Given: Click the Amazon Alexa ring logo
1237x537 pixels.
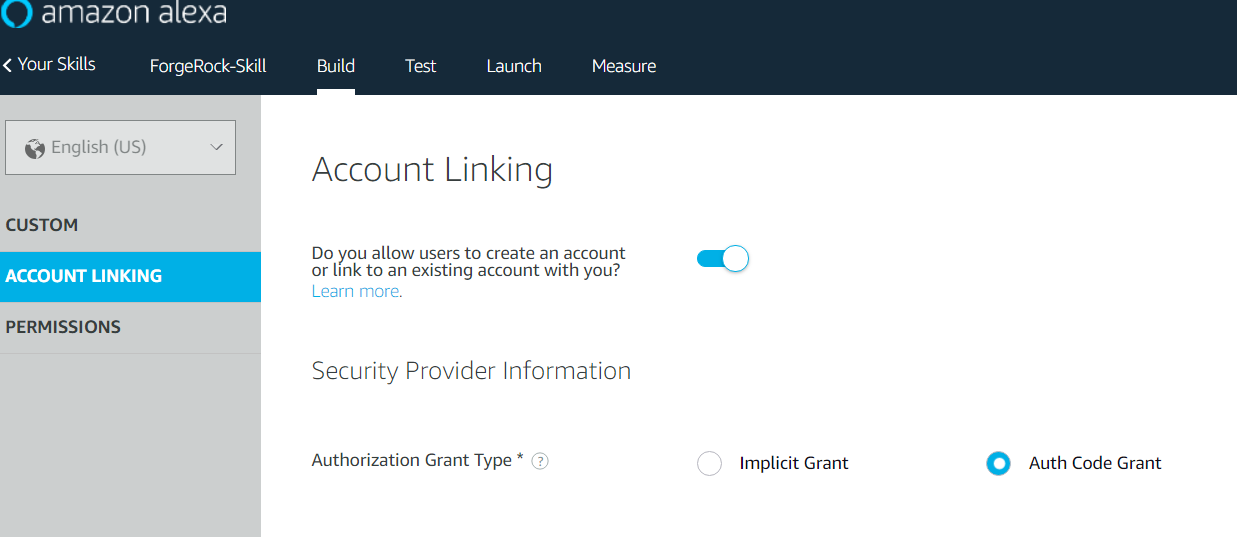Looking at the screenshot, I should coord(17,13).
